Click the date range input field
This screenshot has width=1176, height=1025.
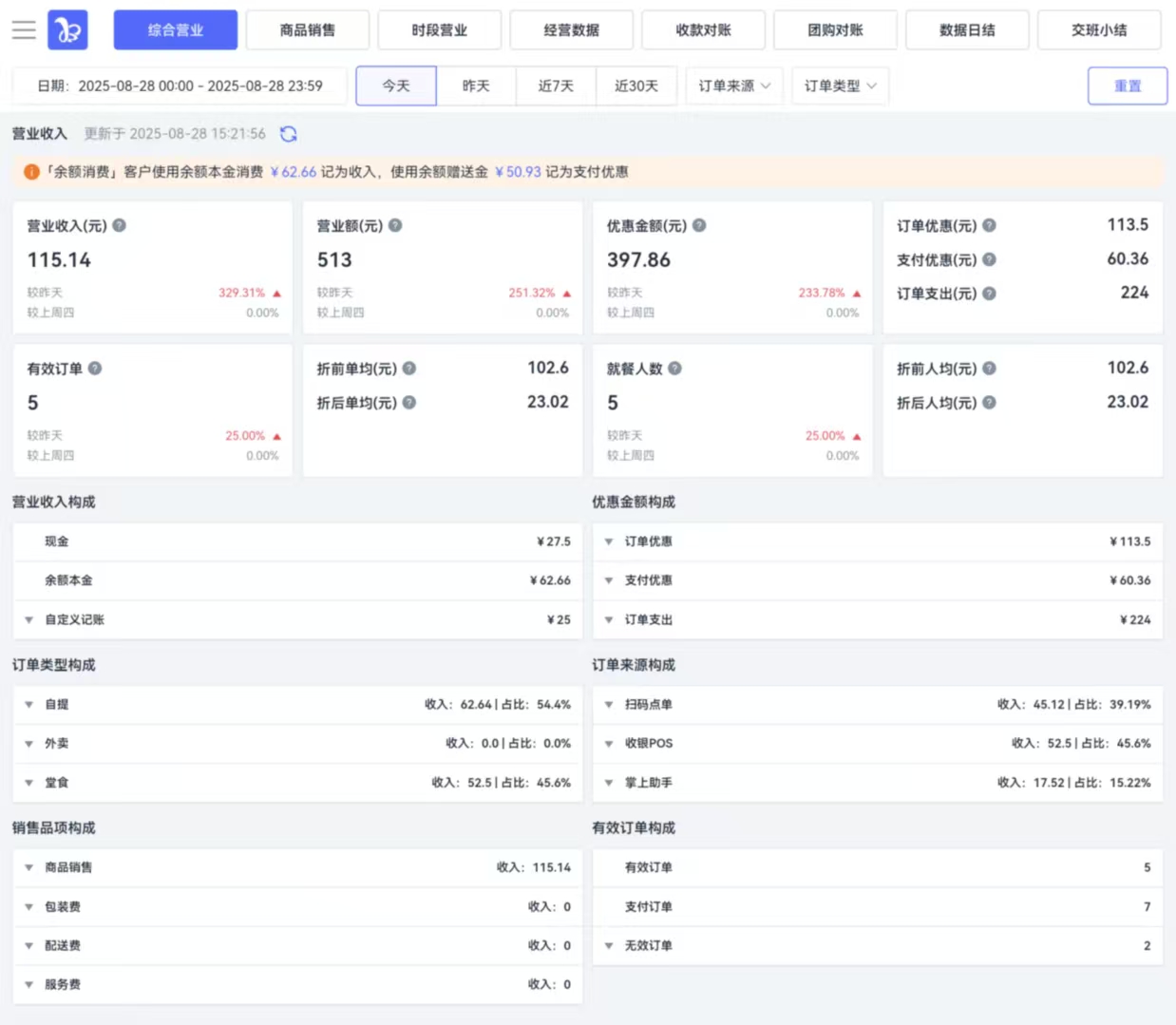pos(180,85)
